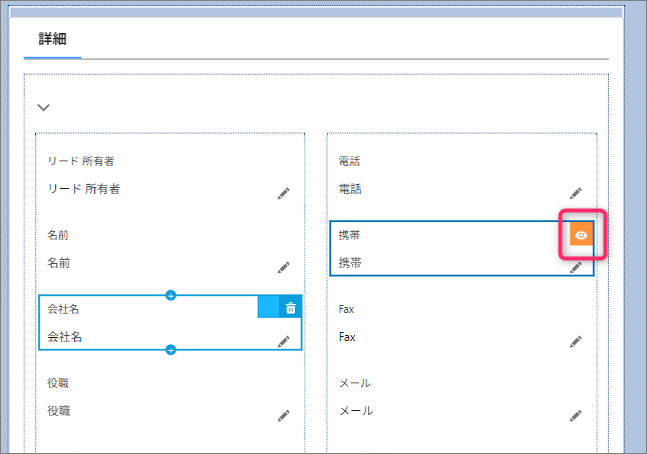Click the edit pencil beside Fax
This screenshot has height=454, width=647.
(576, 342)
